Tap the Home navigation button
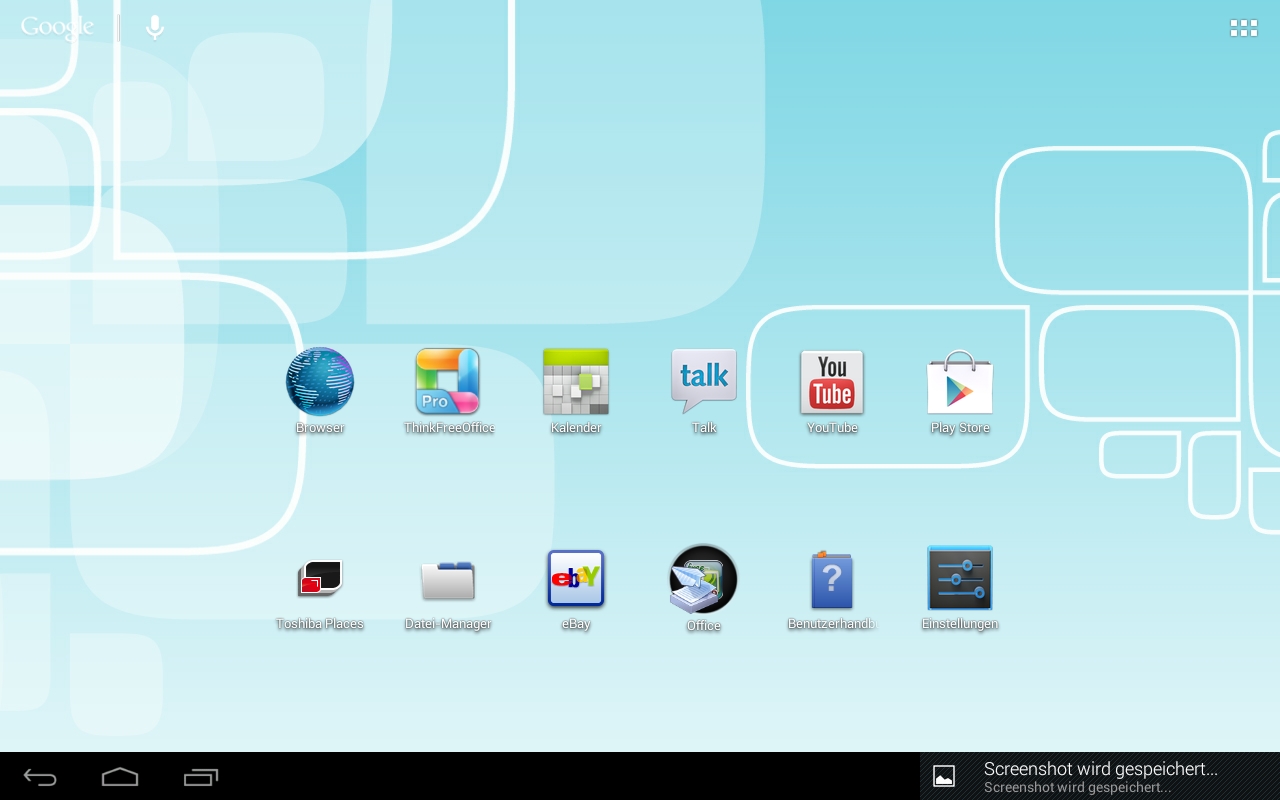Image resolution: width=1280 pixels, height=800 pixels. click(x=120, y=777)
